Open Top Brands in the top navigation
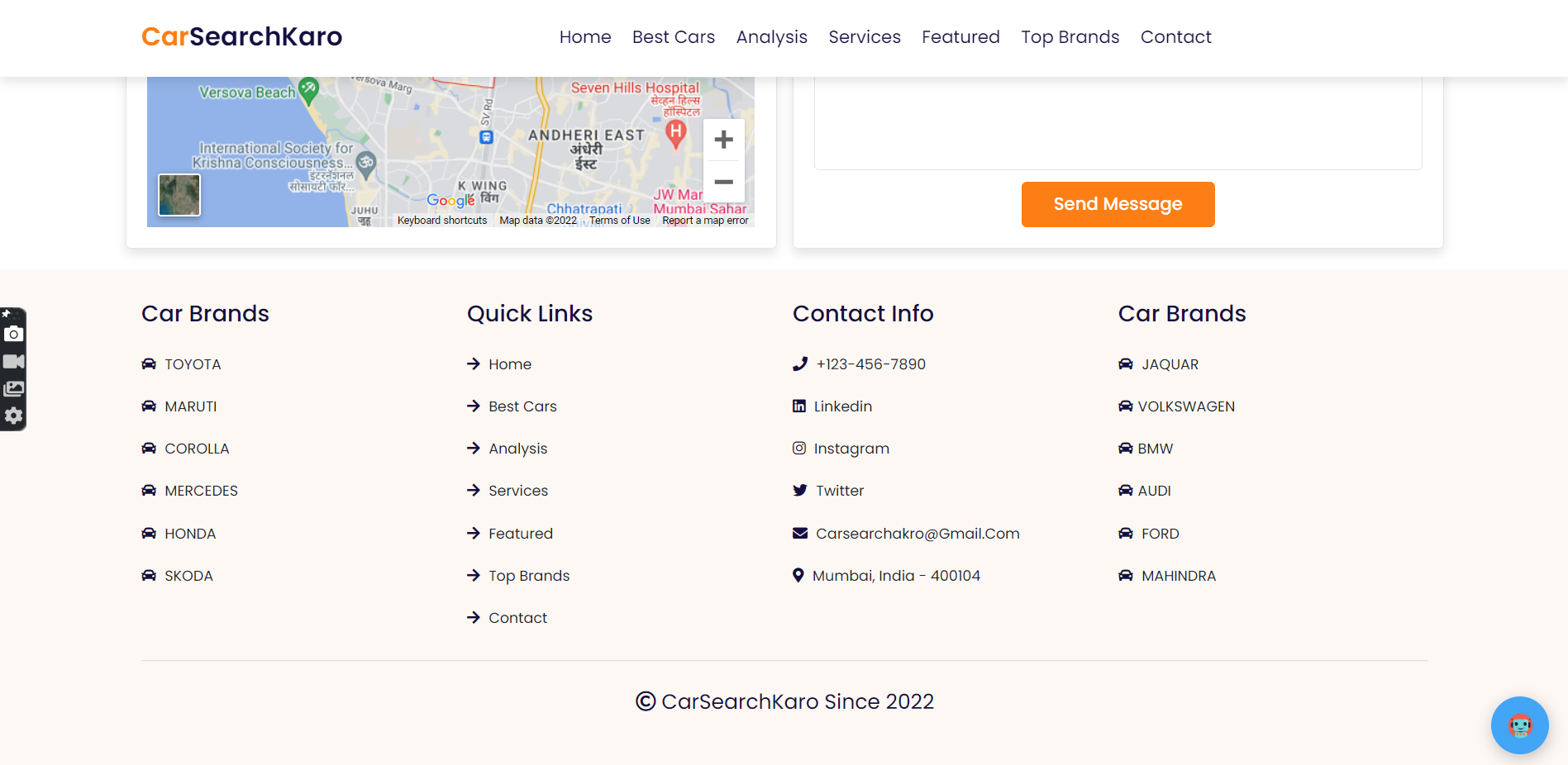 [1070, 37]
